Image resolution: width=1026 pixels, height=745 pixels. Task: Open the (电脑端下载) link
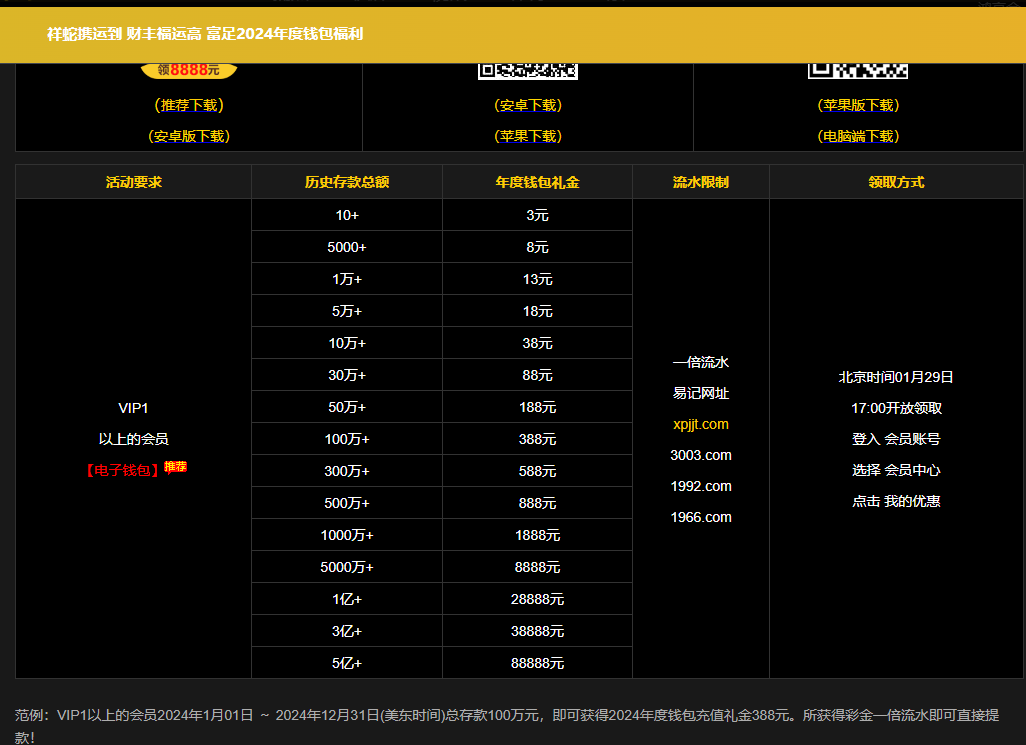coord(858,136)
